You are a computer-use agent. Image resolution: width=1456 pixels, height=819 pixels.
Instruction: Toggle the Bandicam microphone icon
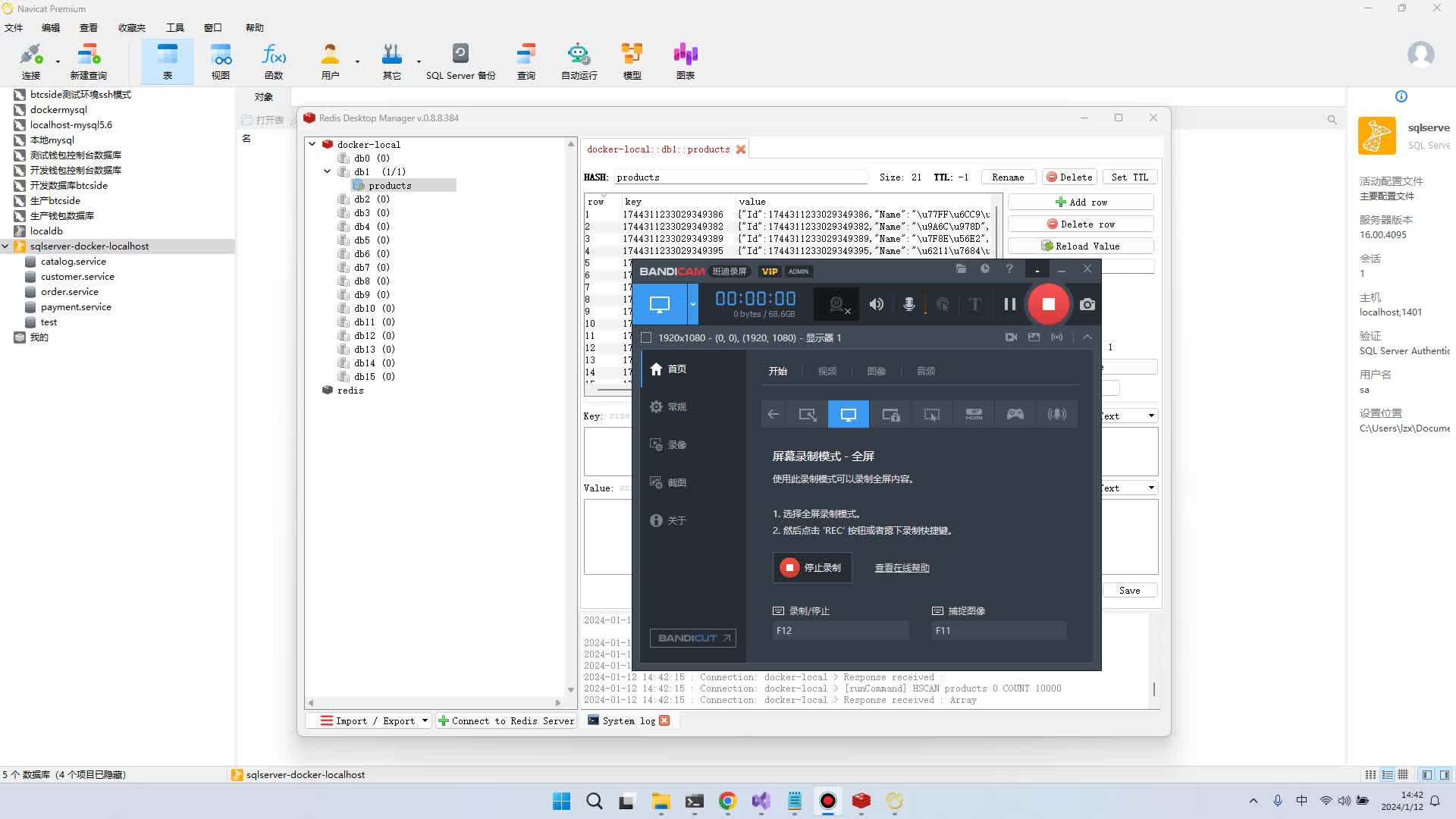(x=908, y=304)
